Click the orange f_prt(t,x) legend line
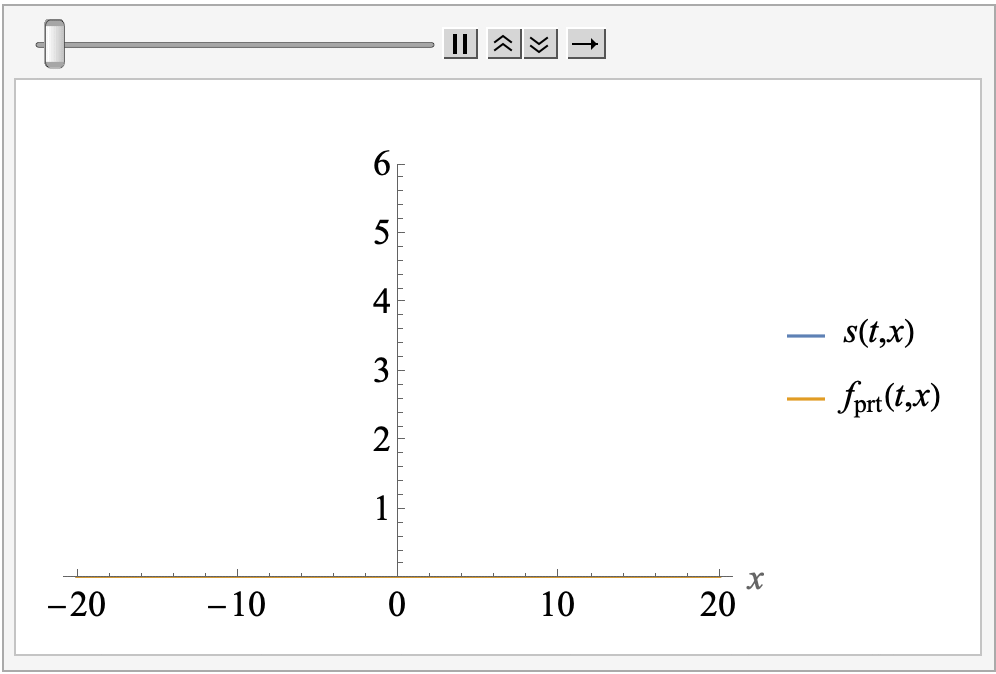996x674 pixels. pos(806,399)
